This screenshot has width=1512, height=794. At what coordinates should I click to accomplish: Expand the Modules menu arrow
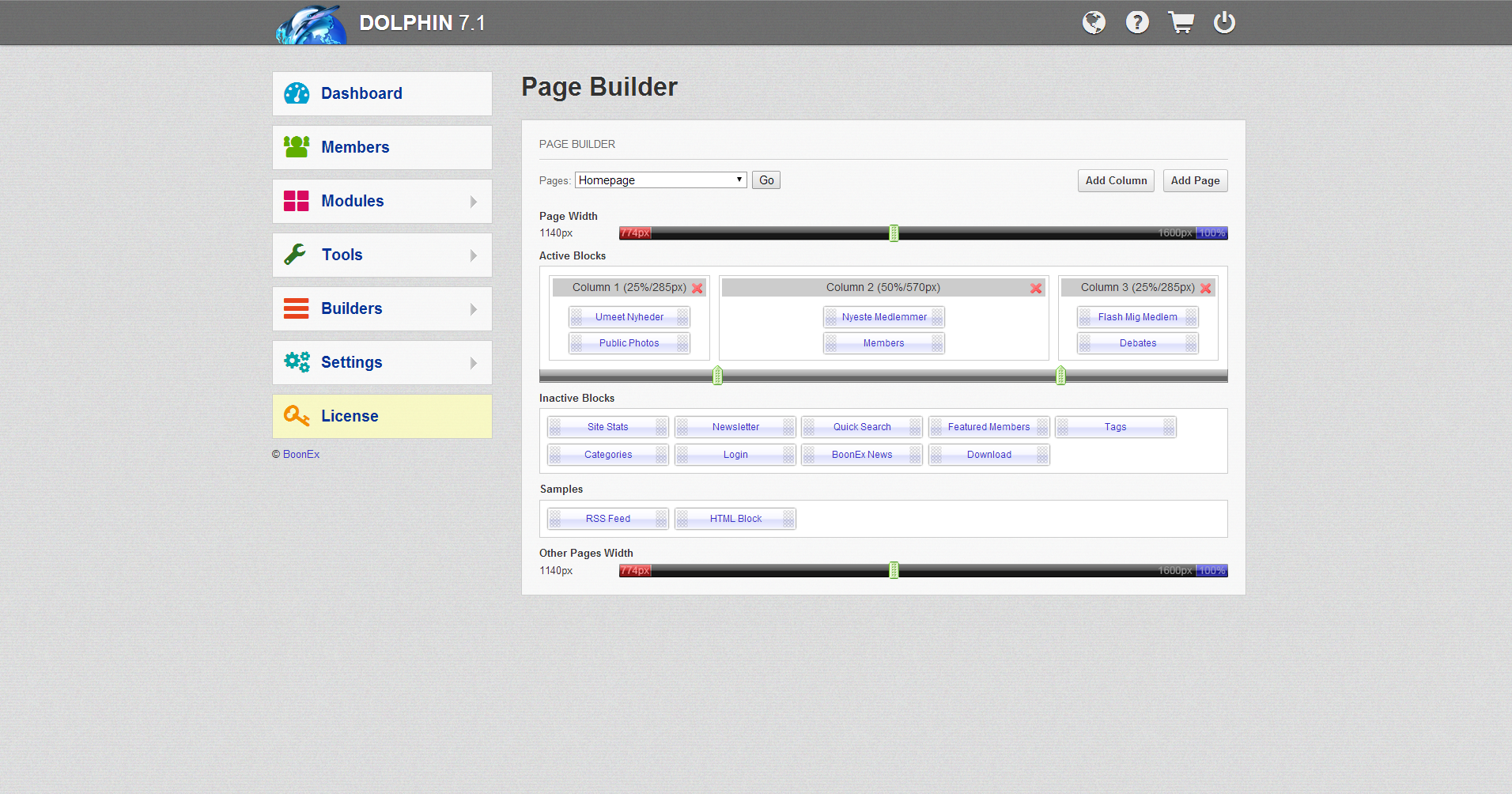474,202
